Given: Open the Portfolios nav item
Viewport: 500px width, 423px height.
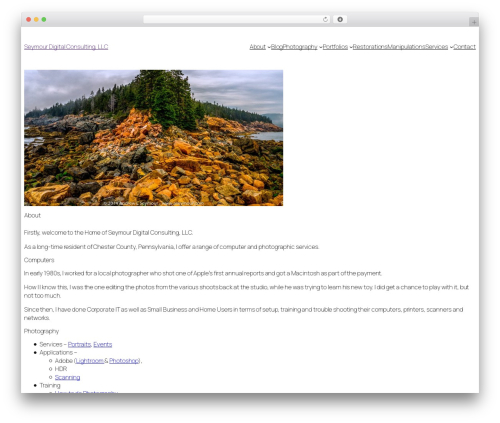Looking at the screenshot, I should (335, 47).
